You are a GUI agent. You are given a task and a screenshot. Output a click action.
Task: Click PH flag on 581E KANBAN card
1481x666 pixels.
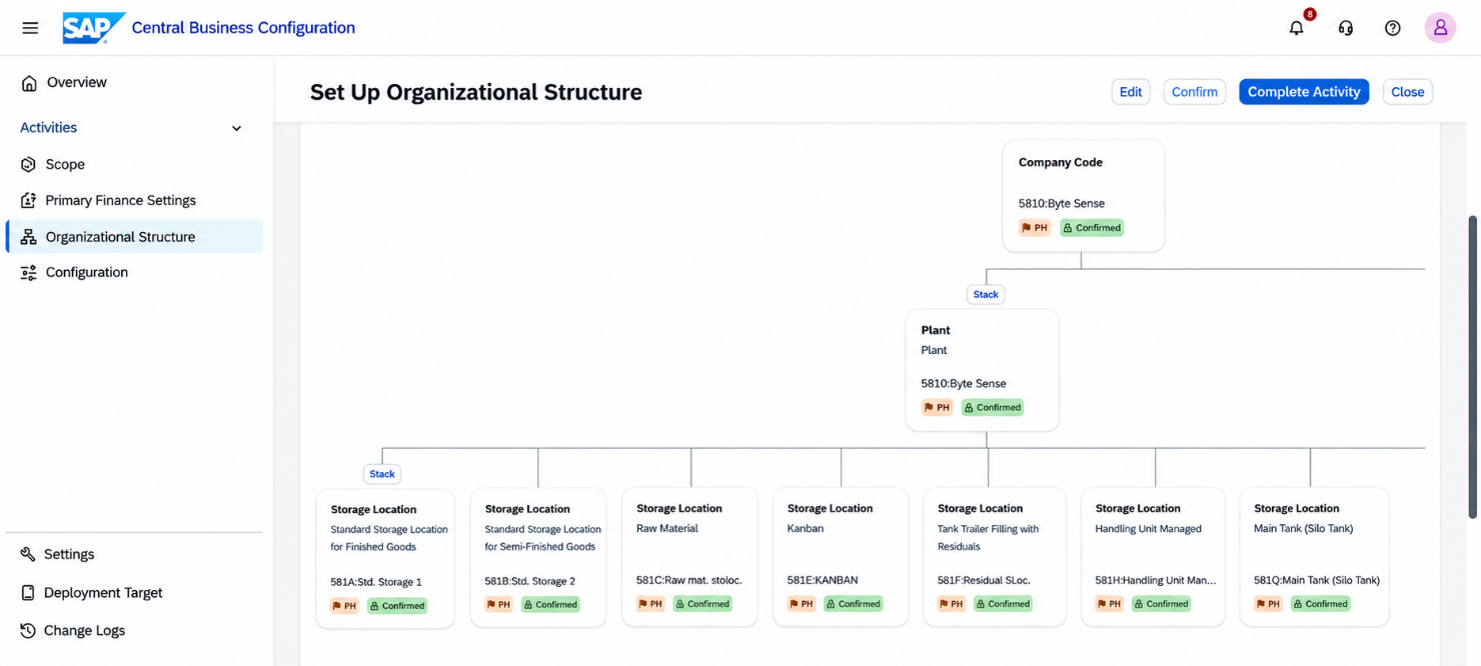(x=801, y=604)
